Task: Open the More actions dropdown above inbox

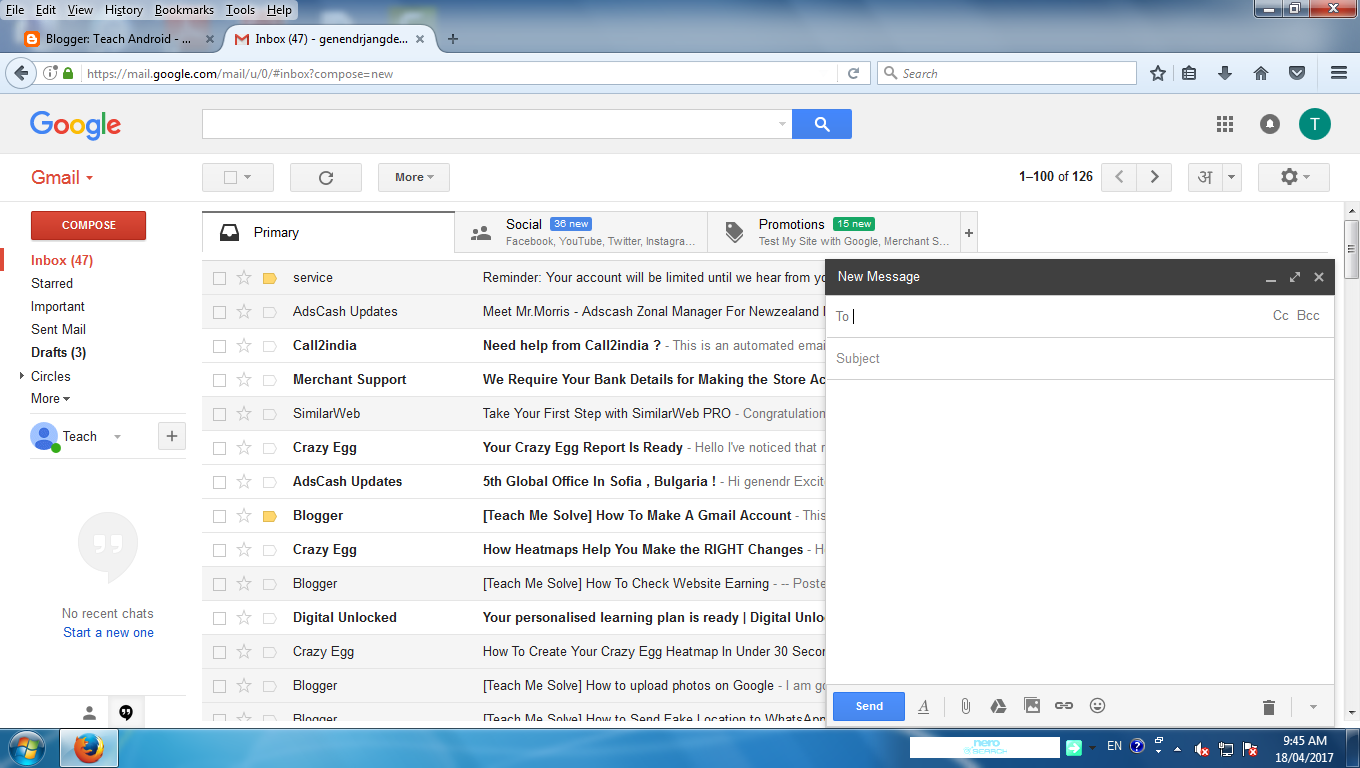Action: click(413, 177)
